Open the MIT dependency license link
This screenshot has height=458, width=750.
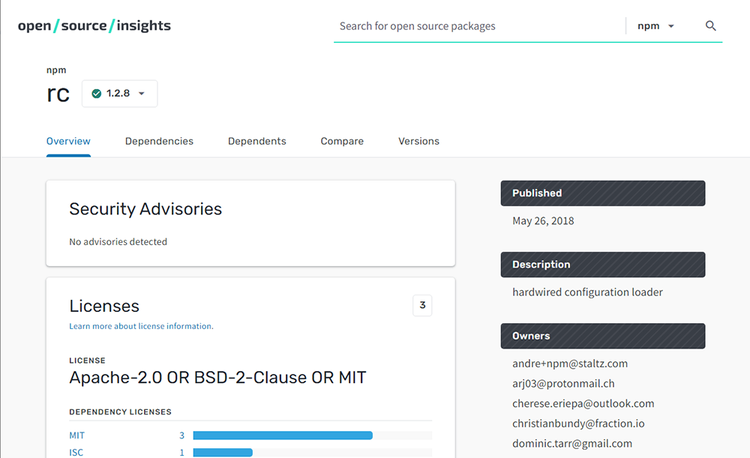[x=77, y=435]
